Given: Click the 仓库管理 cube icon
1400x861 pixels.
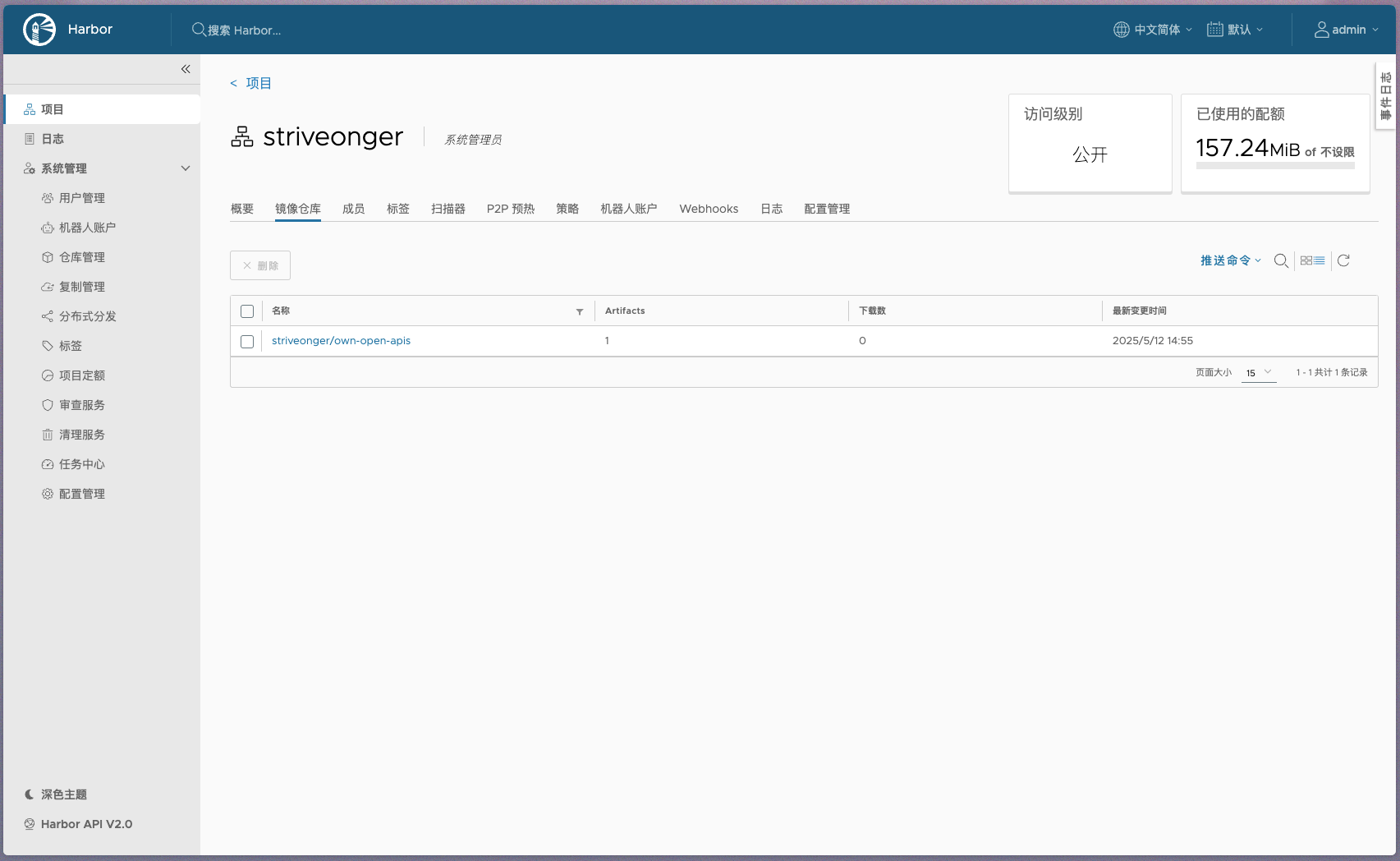Looking at the screenshot, I should point(48,257).
